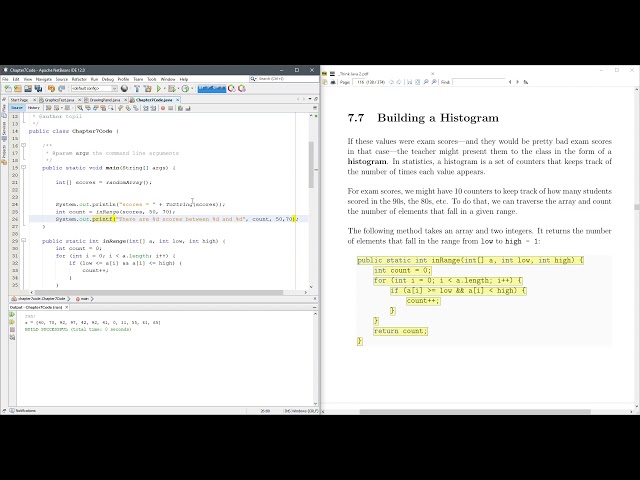Screen dimensions: 640x480
Task: Click the highlighted 'return count;' line in PDF
Action: (x=400, y=331)
